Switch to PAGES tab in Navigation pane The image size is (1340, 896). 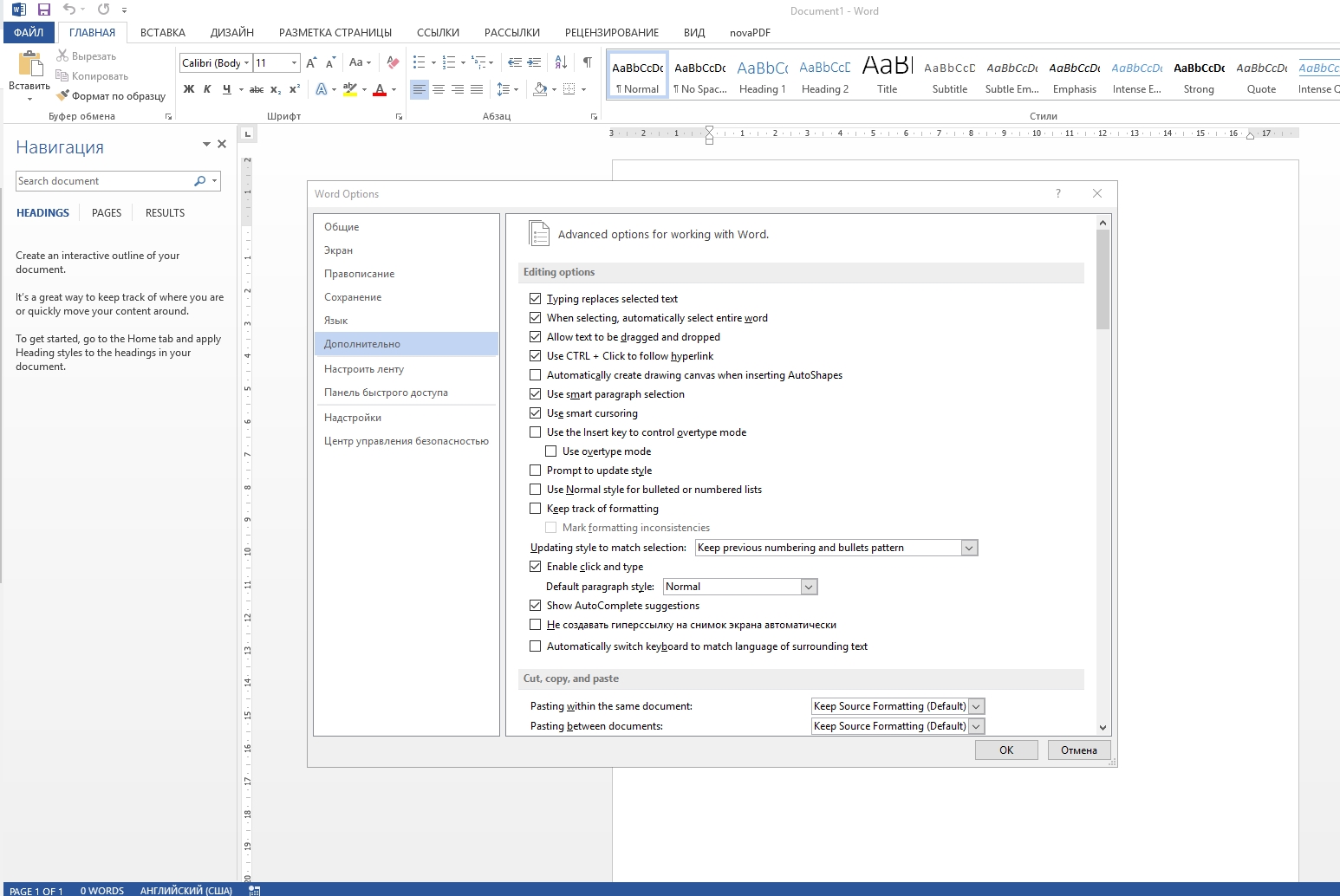point(107,213)
